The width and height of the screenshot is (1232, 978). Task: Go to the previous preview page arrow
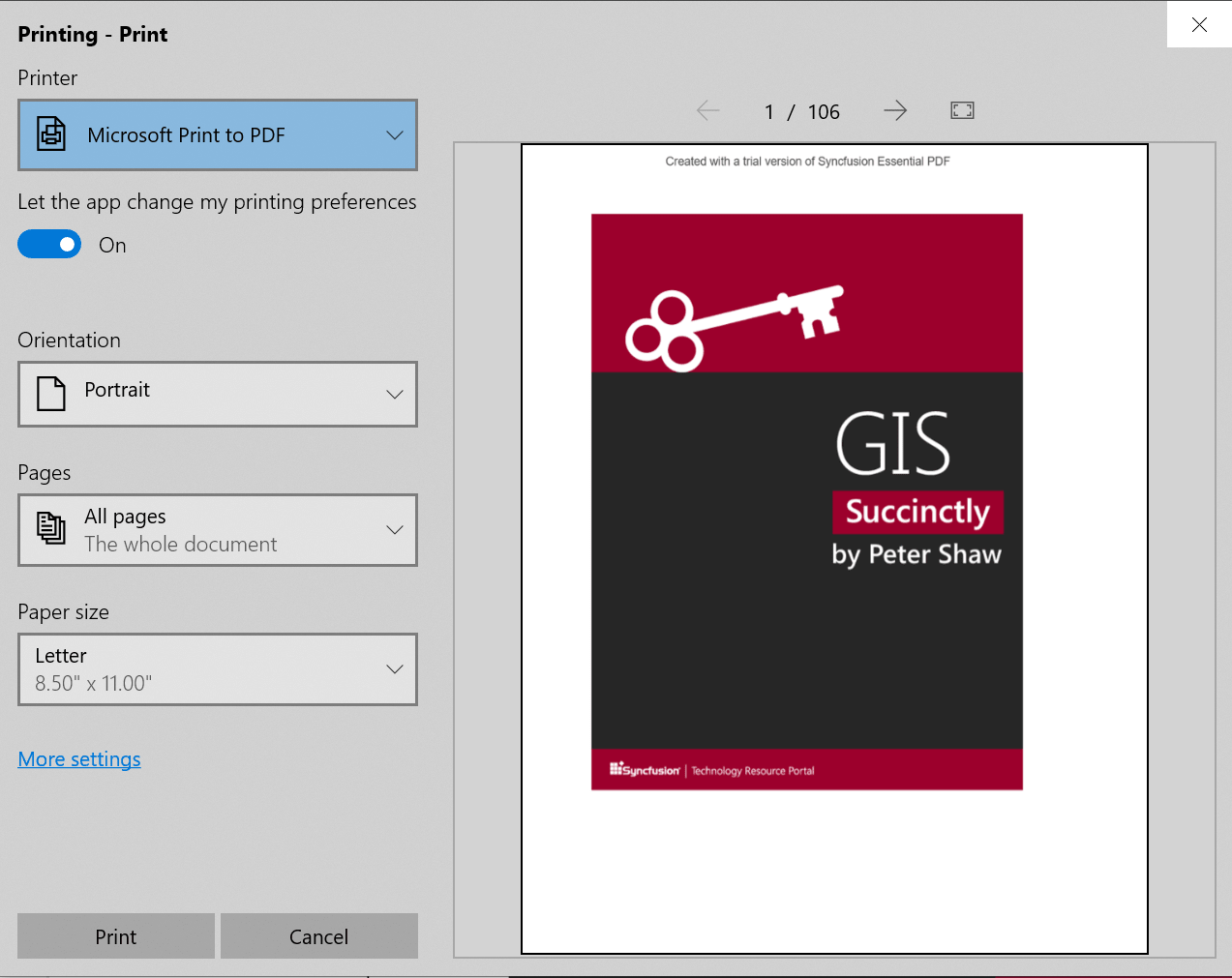coord(707,111)
